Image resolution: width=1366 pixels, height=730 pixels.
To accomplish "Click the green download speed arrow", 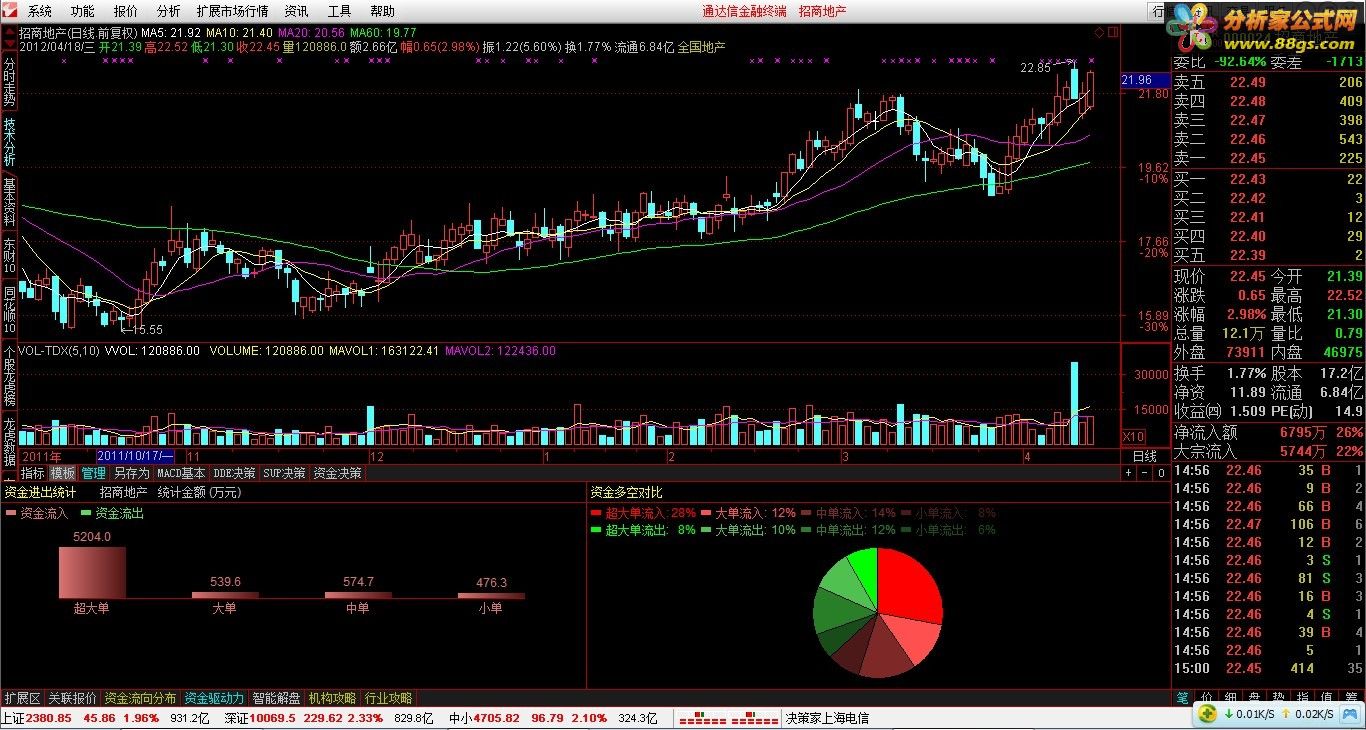I will 1228,714.
